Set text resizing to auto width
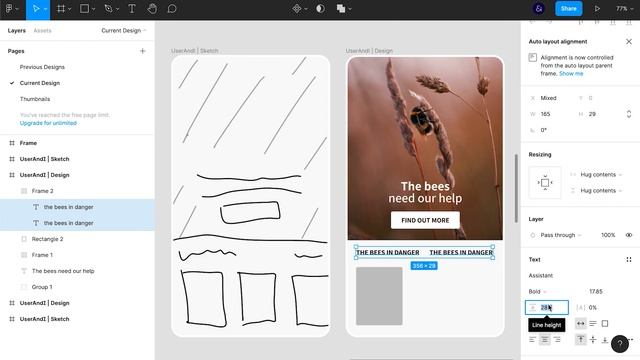The image size is (640, 360). (x=580, y=324)
